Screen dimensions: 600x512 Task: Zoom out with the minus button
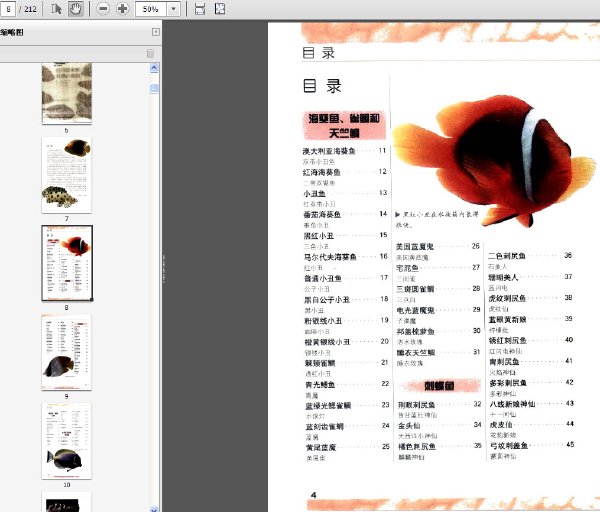pyautogui.click(x=103, y=8)
